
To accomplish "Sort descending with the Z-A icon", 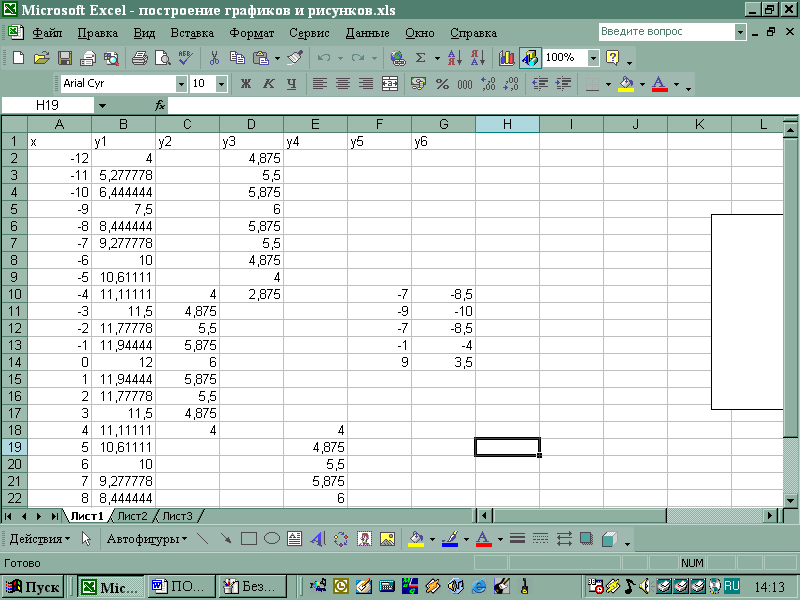I will (478, 58).
